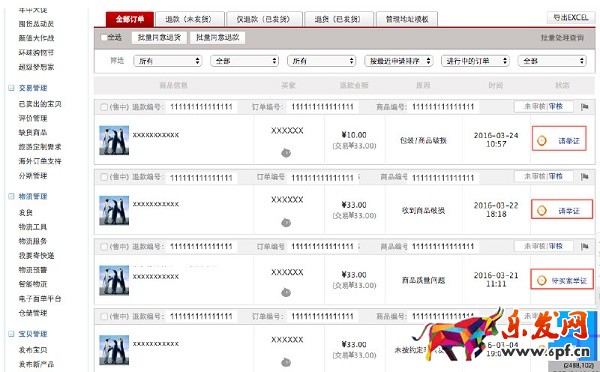600x372 pixels.
Task: Open 物流工具 in the sidebar
Action: (x=33, y=227)
